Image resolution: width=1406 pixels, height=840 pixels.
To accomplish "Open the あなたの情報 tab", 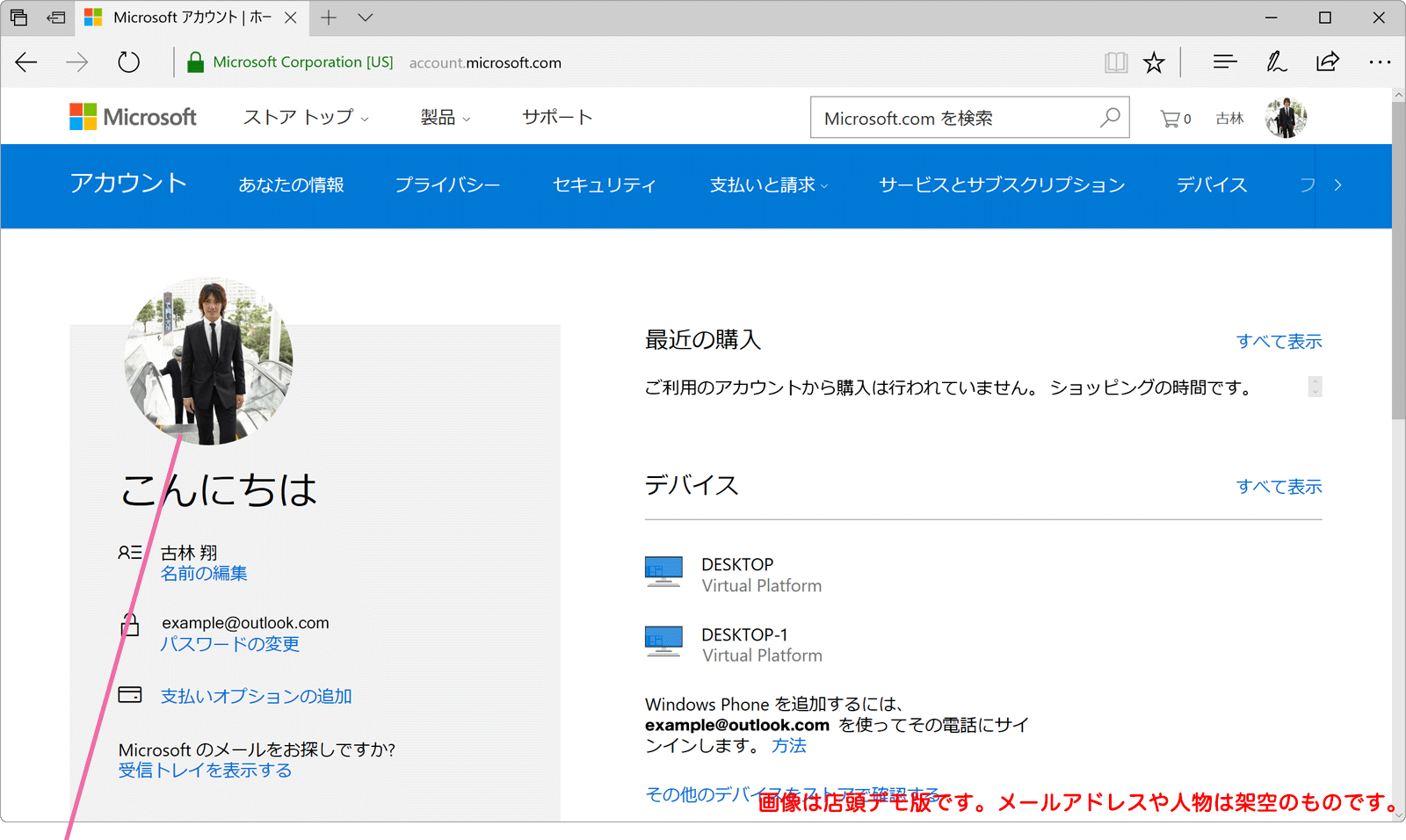I will click(291, 185).
